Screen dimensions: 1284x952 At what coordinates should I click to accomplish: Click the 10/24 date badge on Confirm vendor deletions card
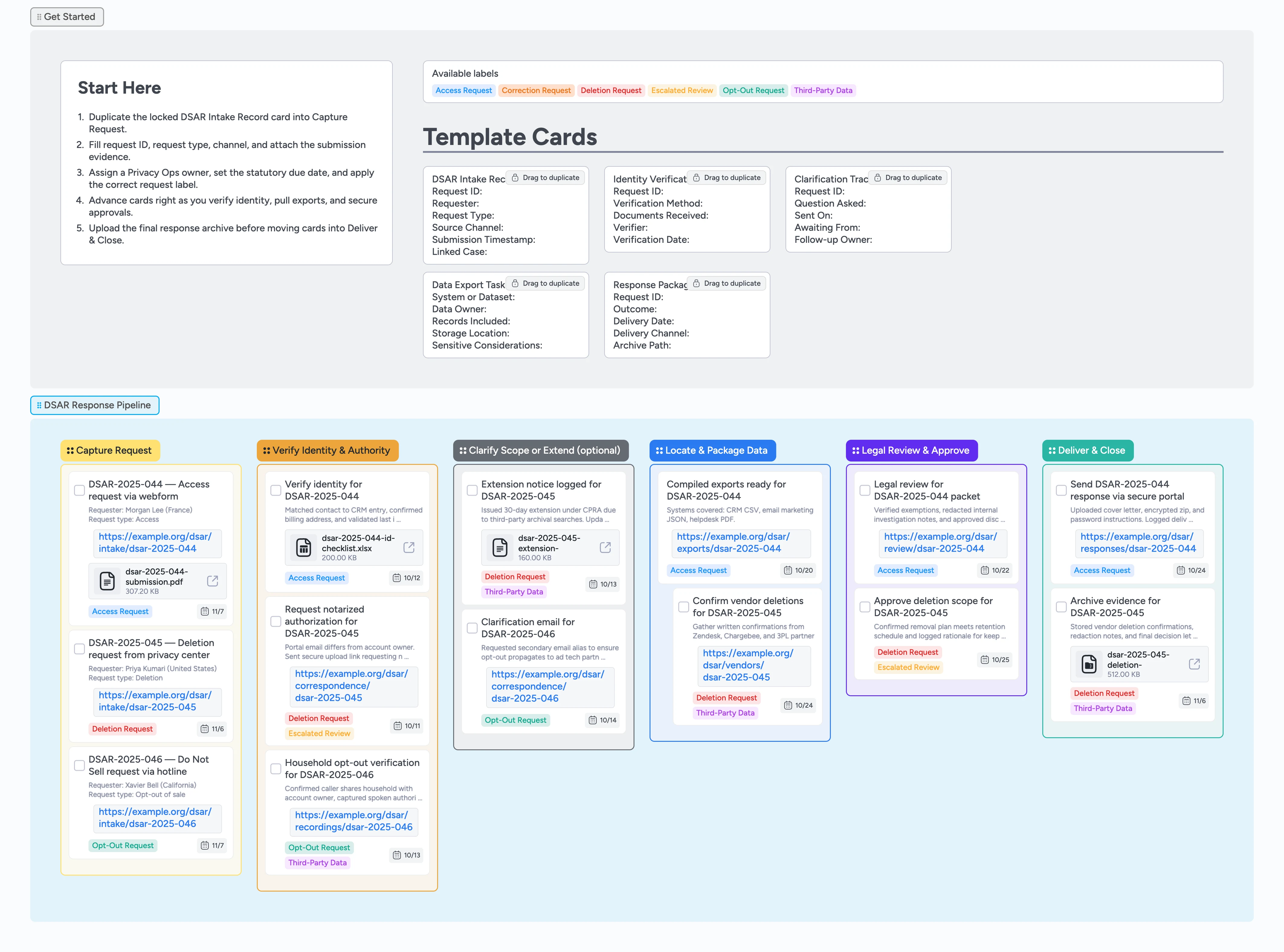(798, 705)
